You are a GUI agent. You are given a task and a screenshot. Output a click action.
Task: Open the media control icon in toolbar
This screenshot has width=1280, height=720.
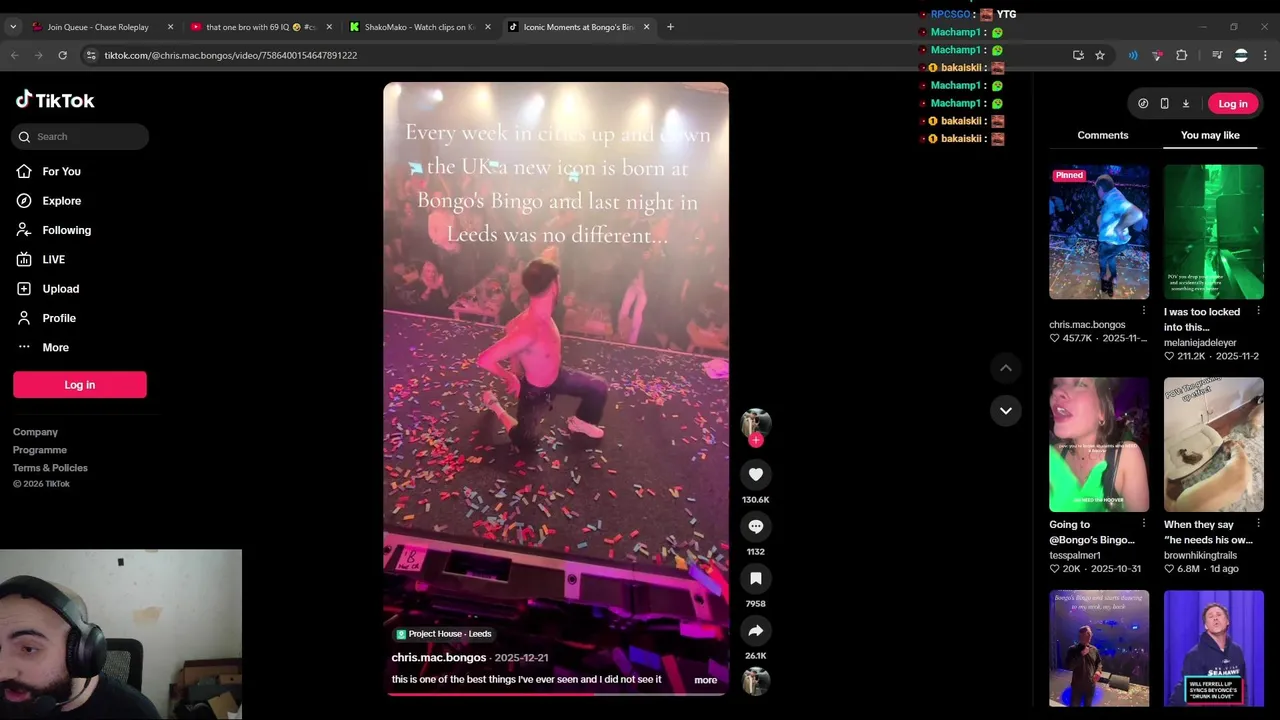1217,55
